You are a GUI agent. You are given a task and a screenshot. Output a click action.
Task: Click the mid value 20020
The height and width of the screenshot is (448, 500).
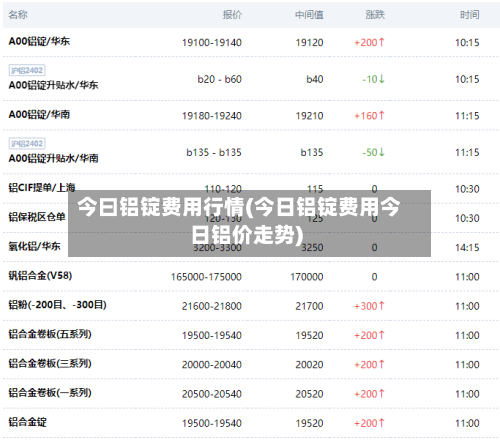[x=309, y=365]
